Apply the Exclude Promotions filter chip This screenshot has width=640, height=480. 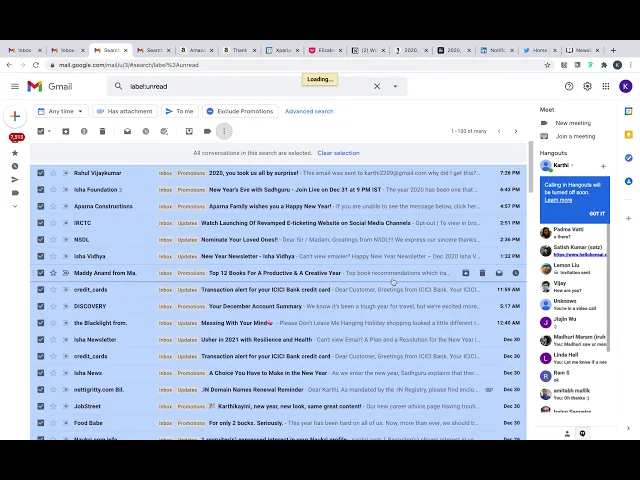tap(240, 111)
